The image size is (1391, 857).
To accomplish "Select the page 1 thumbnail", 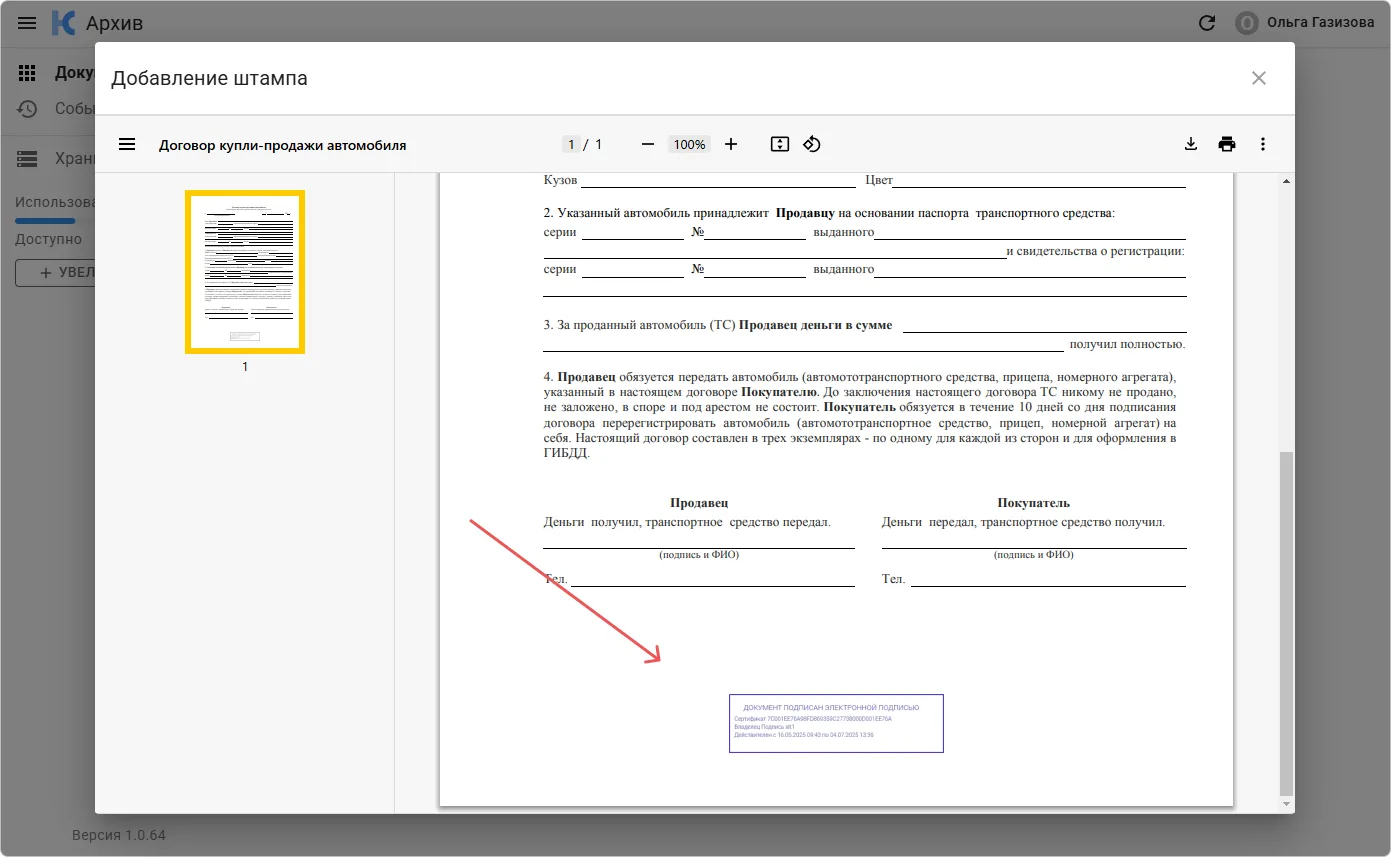I will pos(245,272).
